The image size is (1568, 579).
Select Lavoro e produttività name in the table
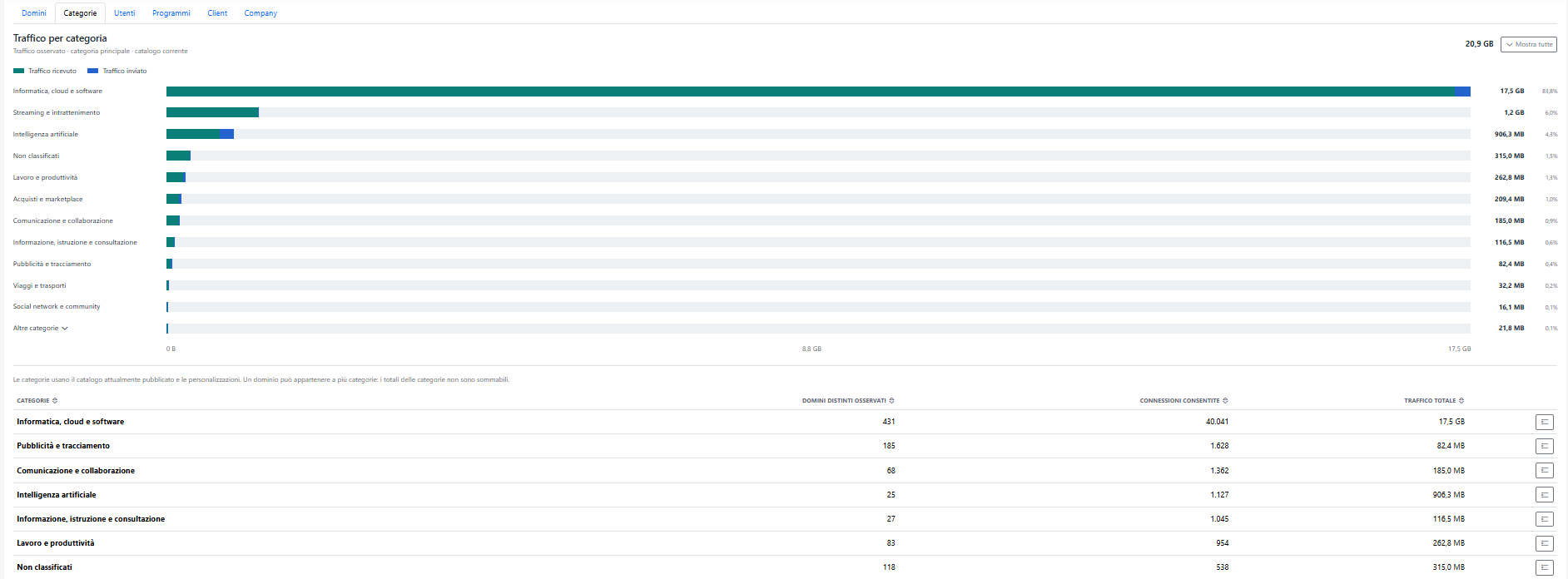[x=56, y=543]
